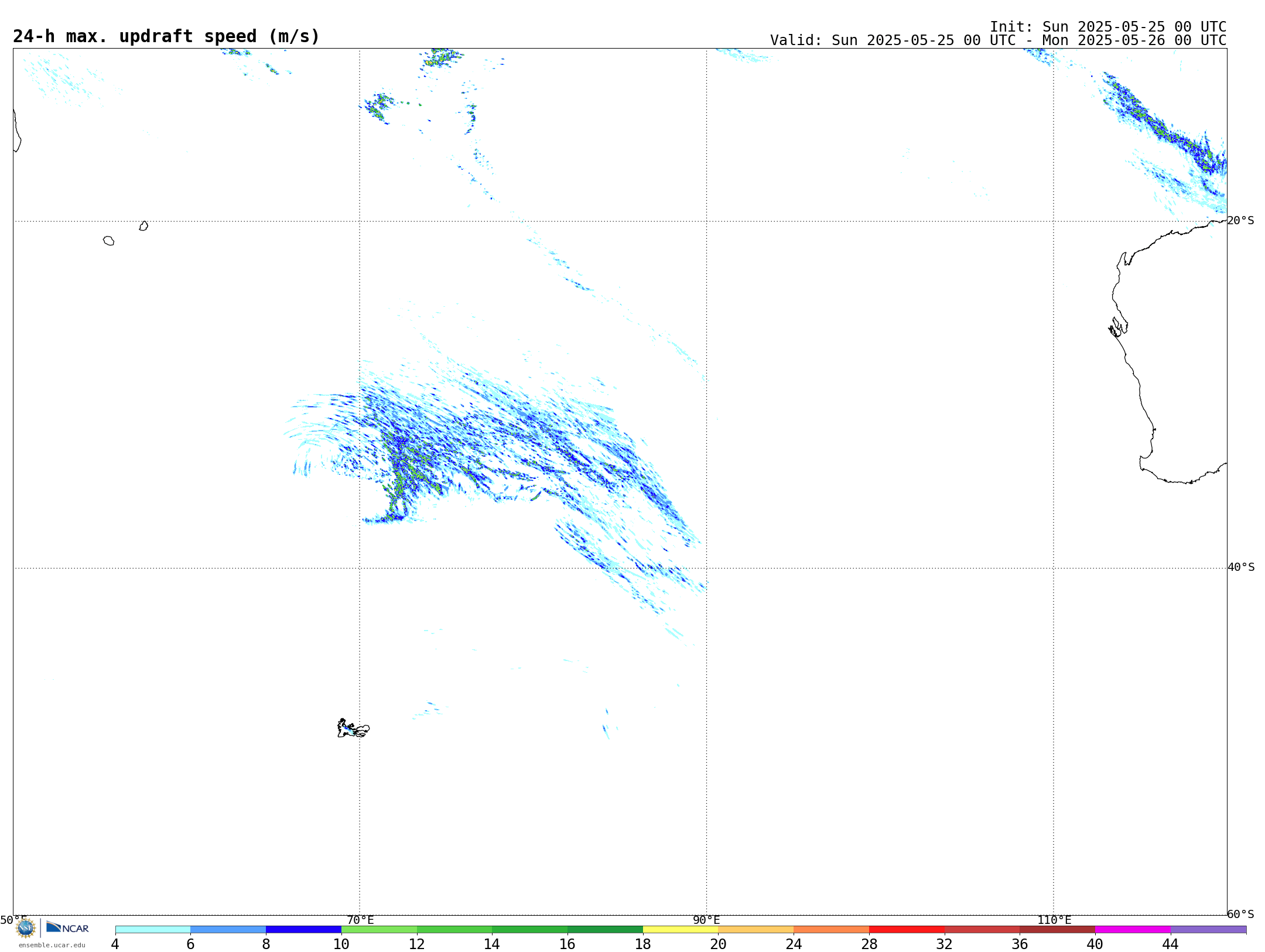The image size is (1265, 952).
Task: Click the 50°E longitude label
Action: [13, 920]
